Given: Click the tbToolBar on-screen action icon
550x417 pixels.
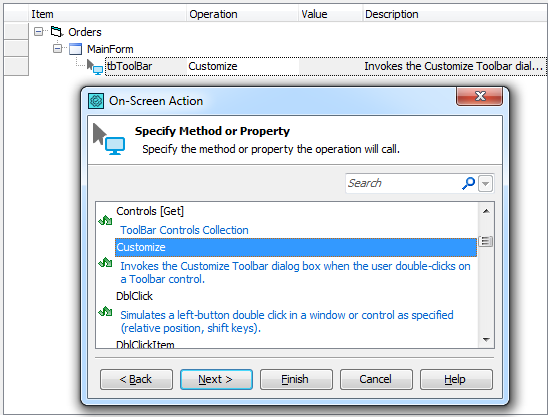Looking at the screenshot, I should [x=95, y=67].
